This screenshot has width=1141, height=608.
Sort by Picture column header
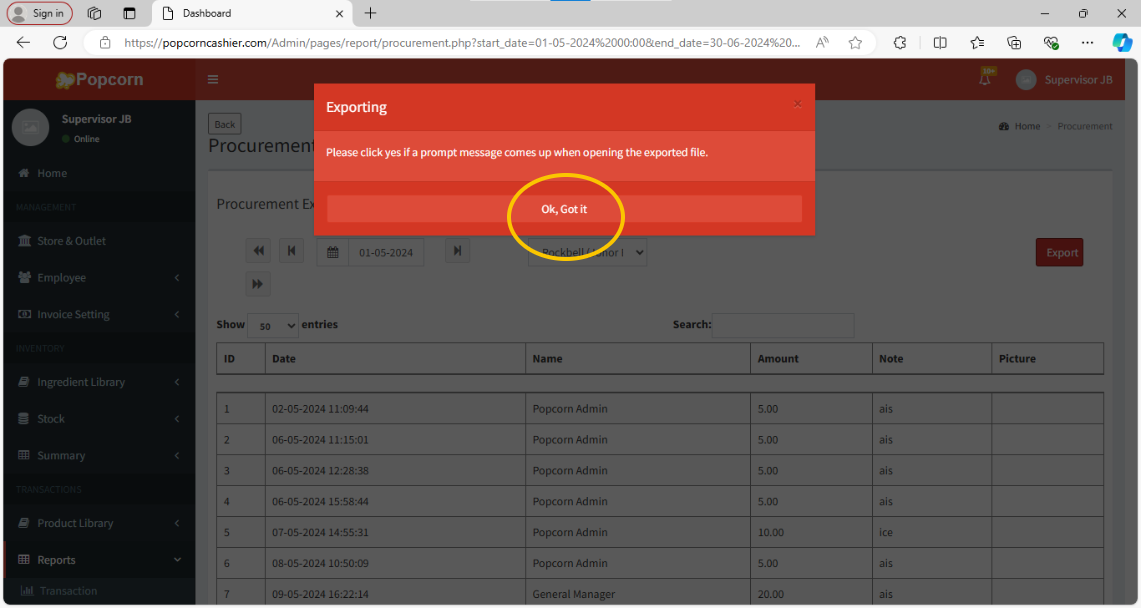click(1047, 359)
